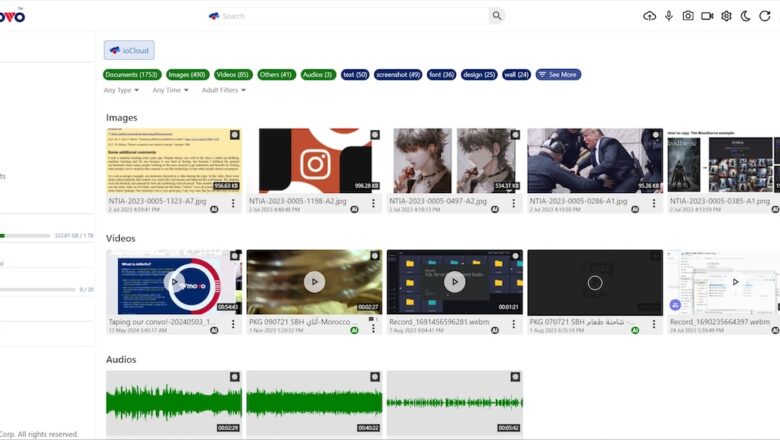
Task: Click AI badge on Taping our convo video
Action: pyautogui.click(x=214, y=330)
